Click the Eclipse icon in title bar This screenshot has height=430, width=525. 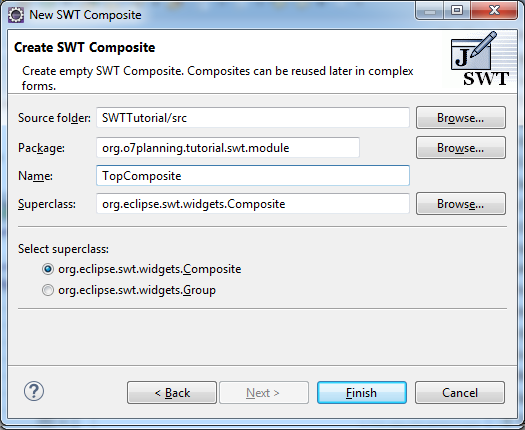click(x=16, y=15)
